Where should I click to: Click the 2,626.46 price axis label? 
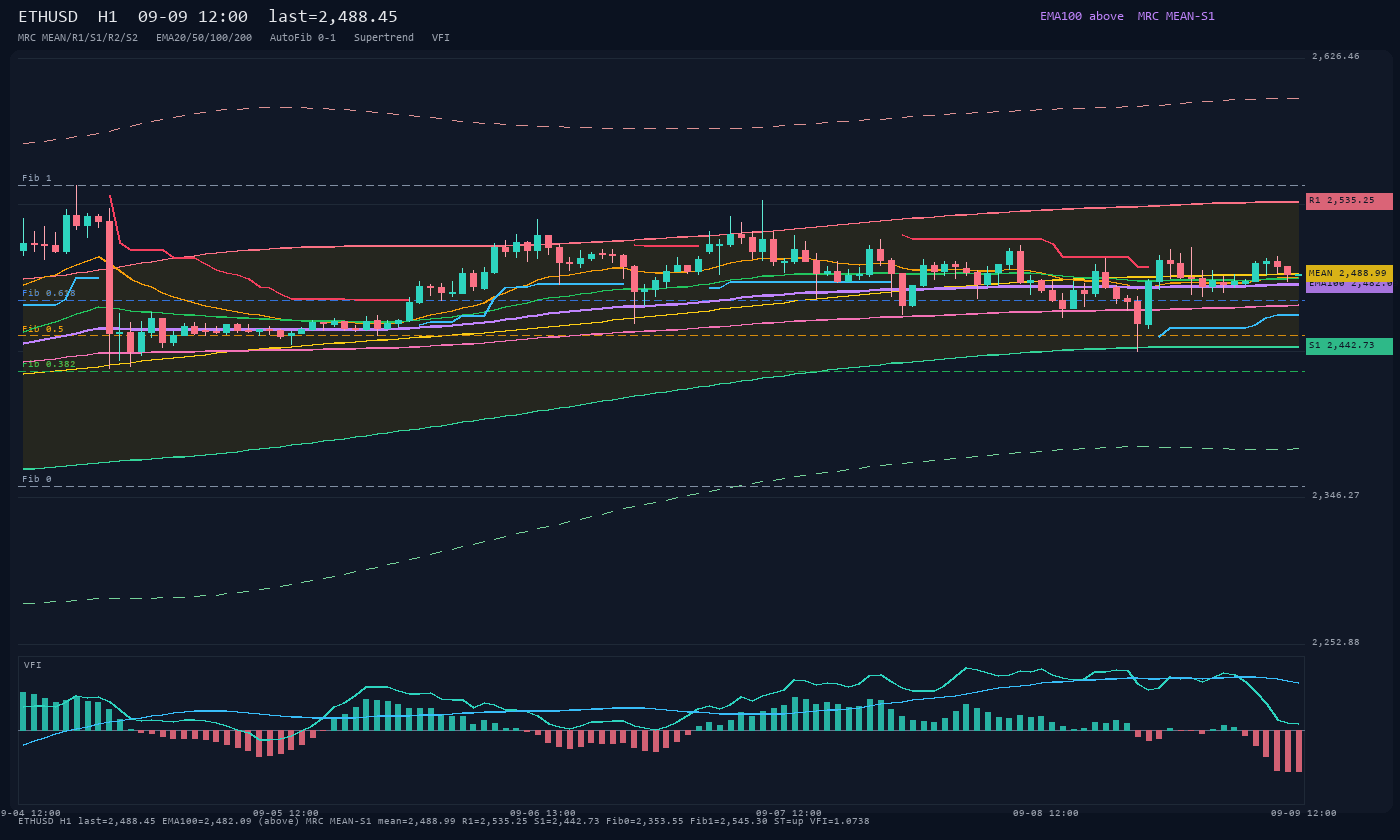coord(1336,57)
